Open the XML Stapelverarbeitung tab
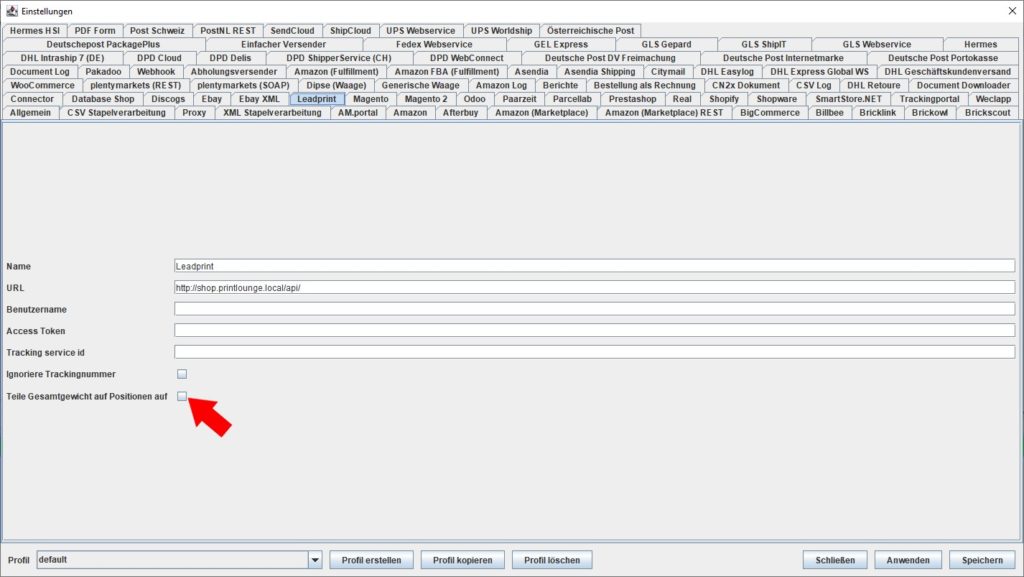The height and width of the screenshot is (577, 1024). tap(272, 112)
